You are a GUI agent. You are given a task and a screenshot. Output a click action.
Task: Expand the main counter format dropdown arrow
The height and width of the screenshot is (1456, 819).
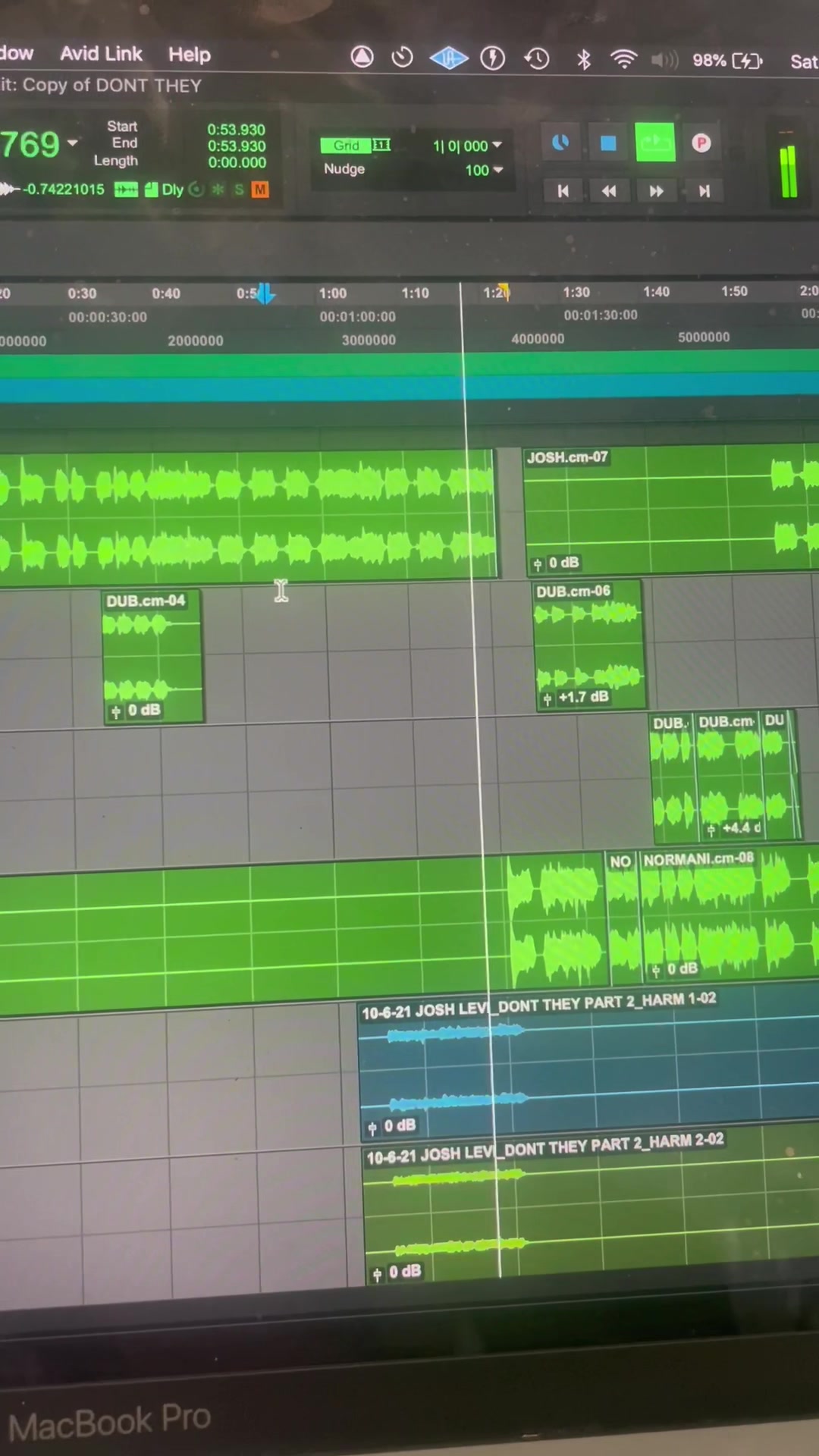[73, 143]
